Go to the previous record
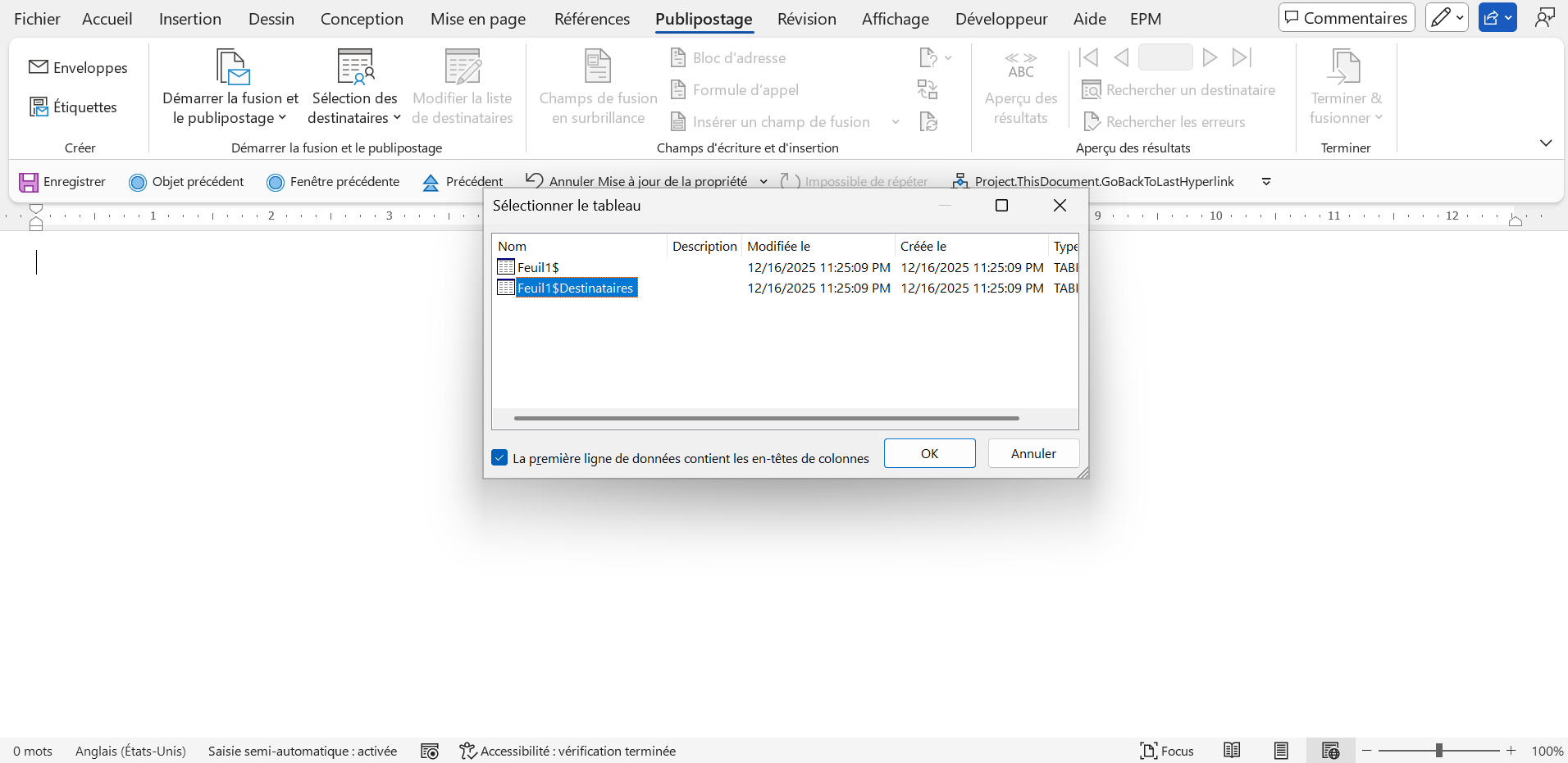The image size is (1568, 763). click(x=1121, y=57)
